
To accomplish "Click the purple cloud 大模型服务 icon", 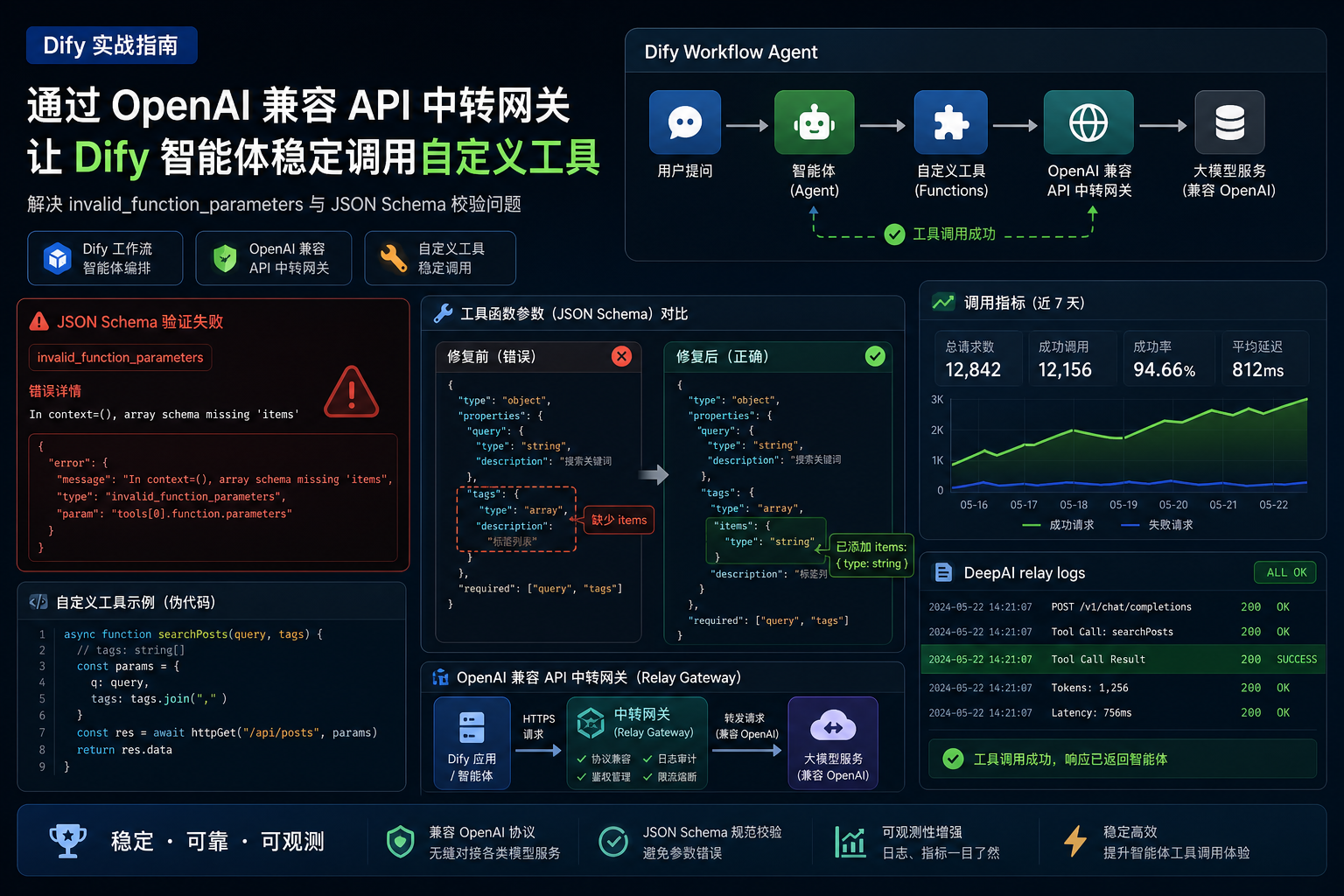I will coord(833,726).
